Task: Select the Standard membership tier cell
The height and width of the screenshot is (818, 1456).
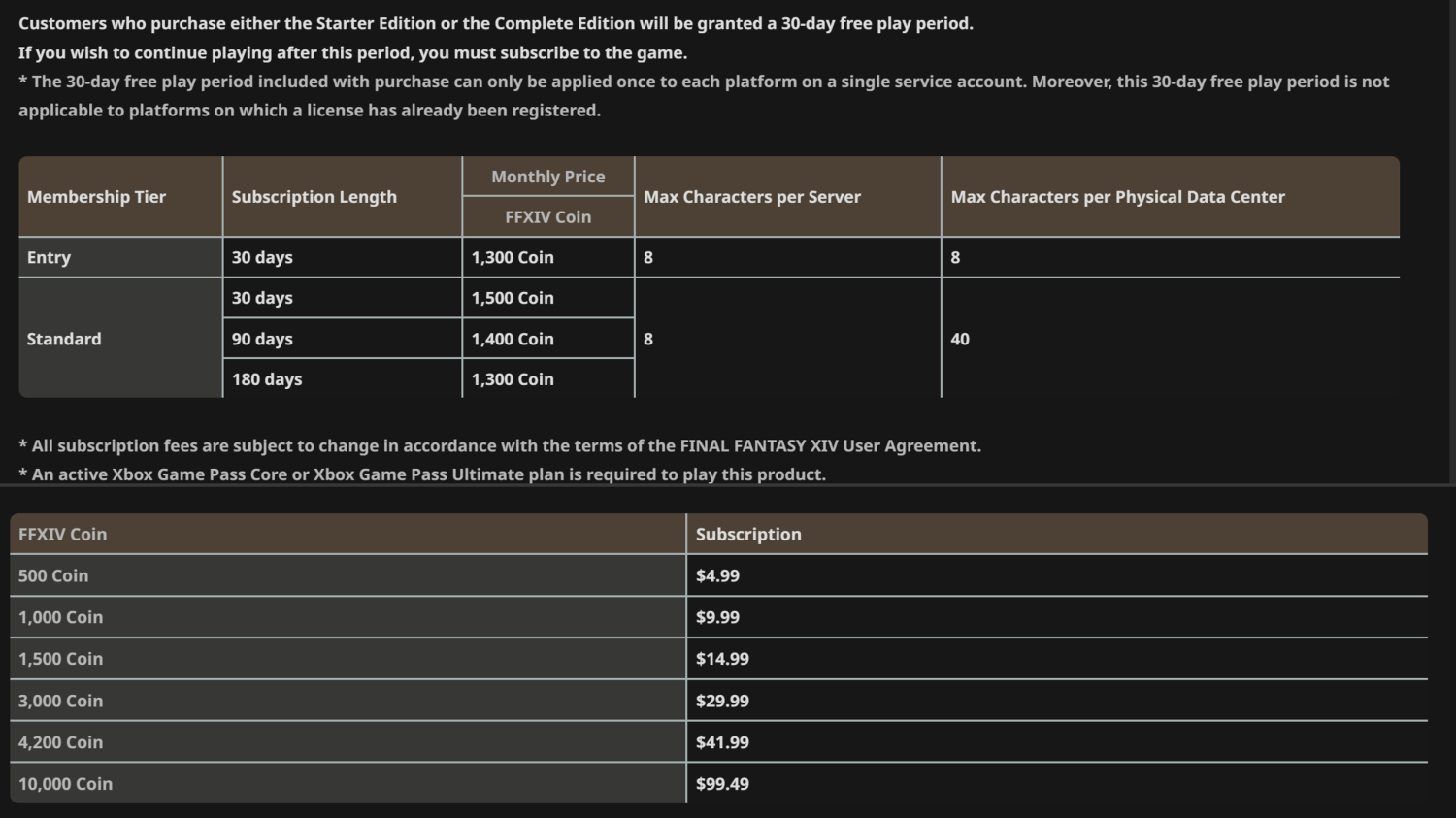Action: coord(64,339)
